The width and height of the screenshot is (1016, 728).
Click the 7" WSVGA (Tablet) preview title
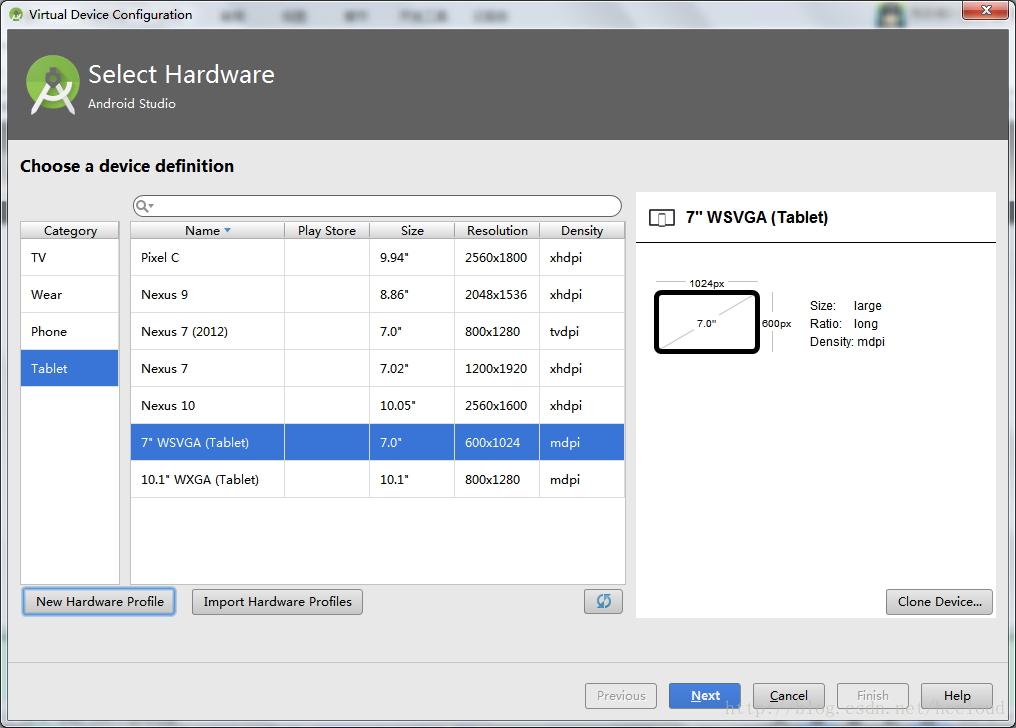757,218
